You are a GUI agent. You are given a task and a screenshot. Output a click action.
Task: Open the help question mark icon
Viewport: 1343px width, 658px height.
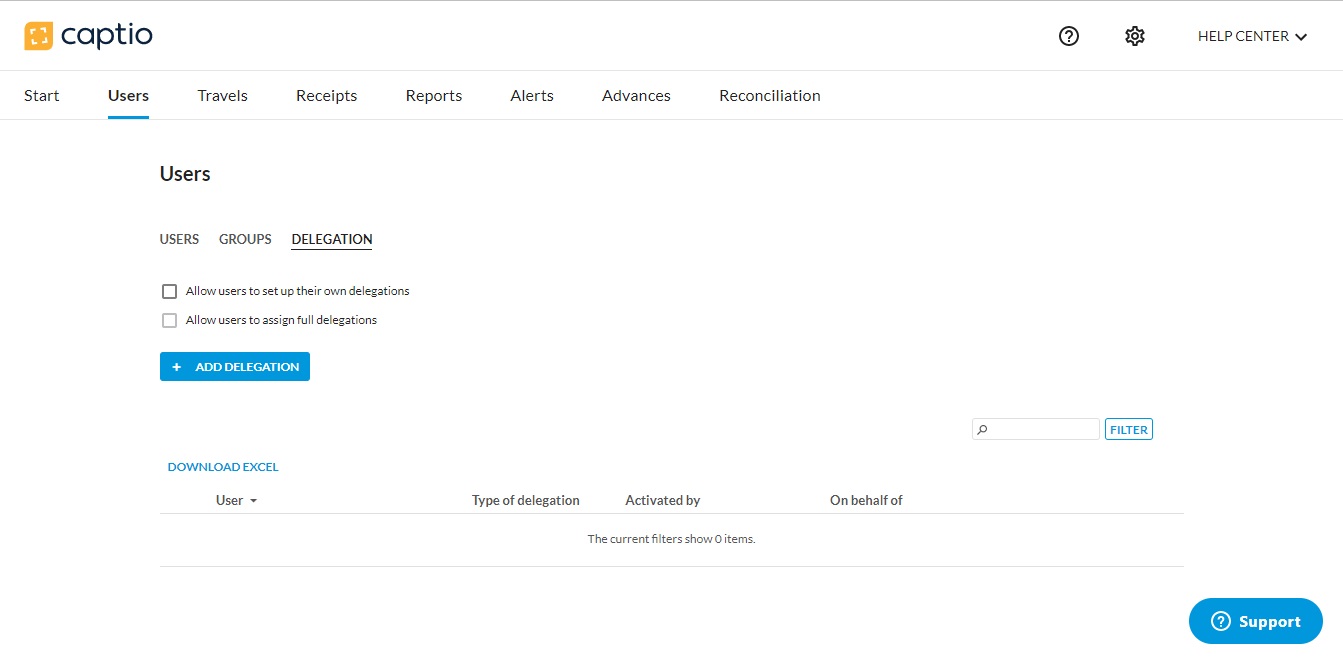(x=1069, y=36)
